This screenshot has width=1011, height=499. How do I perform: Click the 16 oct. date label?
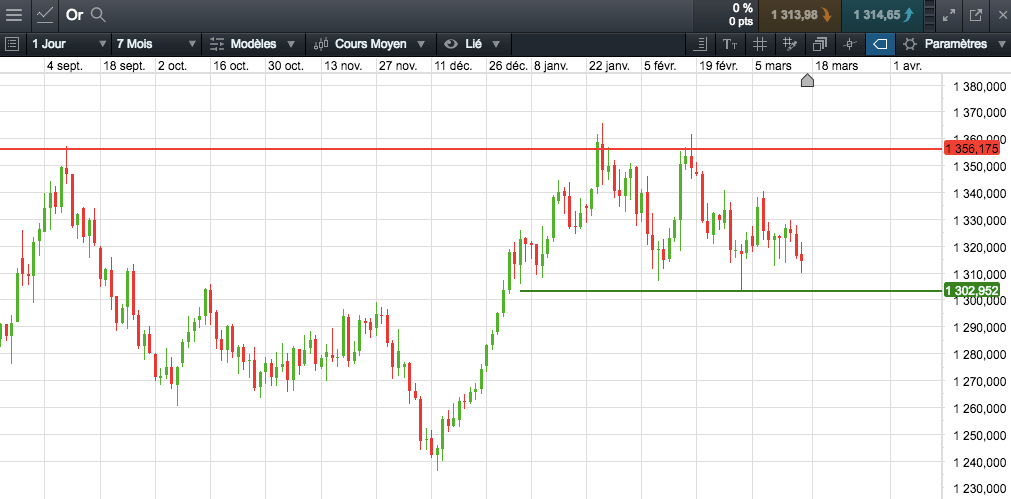pyautogui.click(x=230, y=66)
